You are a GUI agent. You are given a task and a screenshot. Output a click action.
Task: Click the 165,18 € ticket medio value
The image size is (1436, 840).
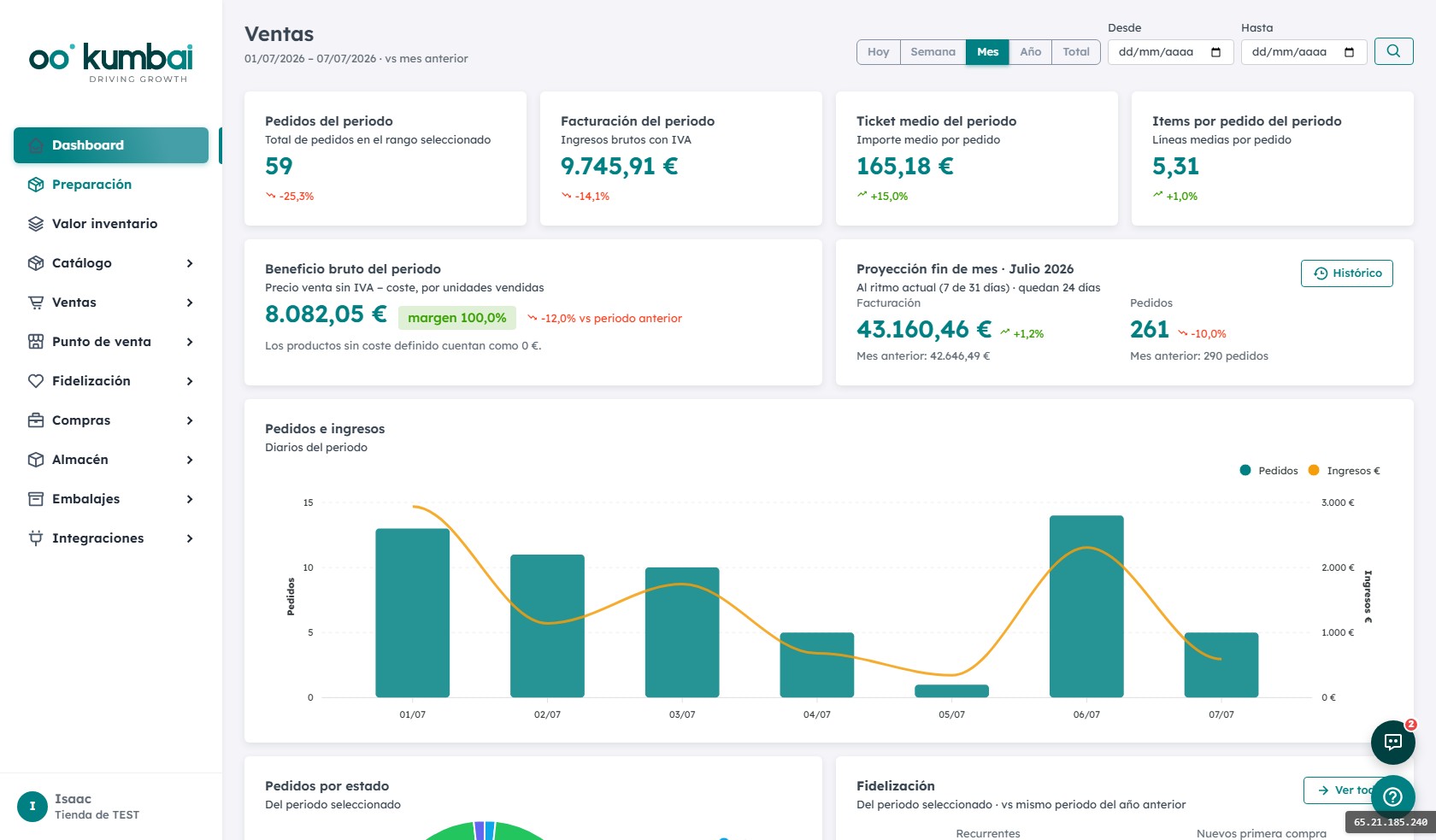905,166
